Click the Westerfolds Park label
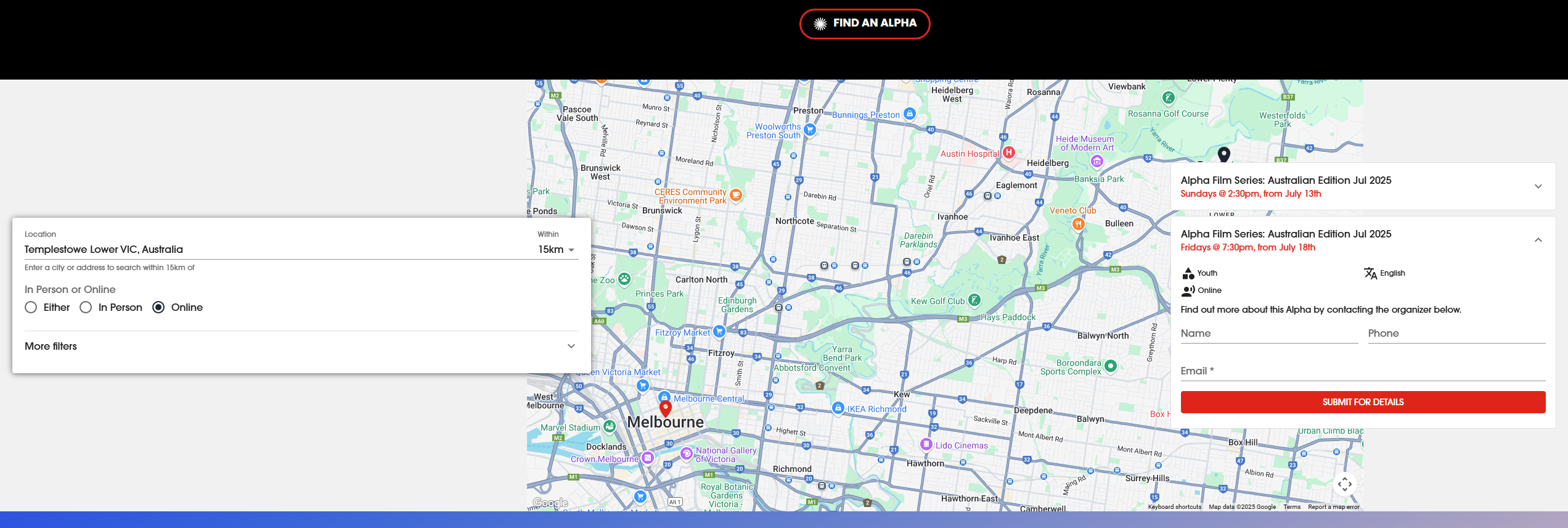The height and width of the screenshot is (528, 1568). point(1282,120)
